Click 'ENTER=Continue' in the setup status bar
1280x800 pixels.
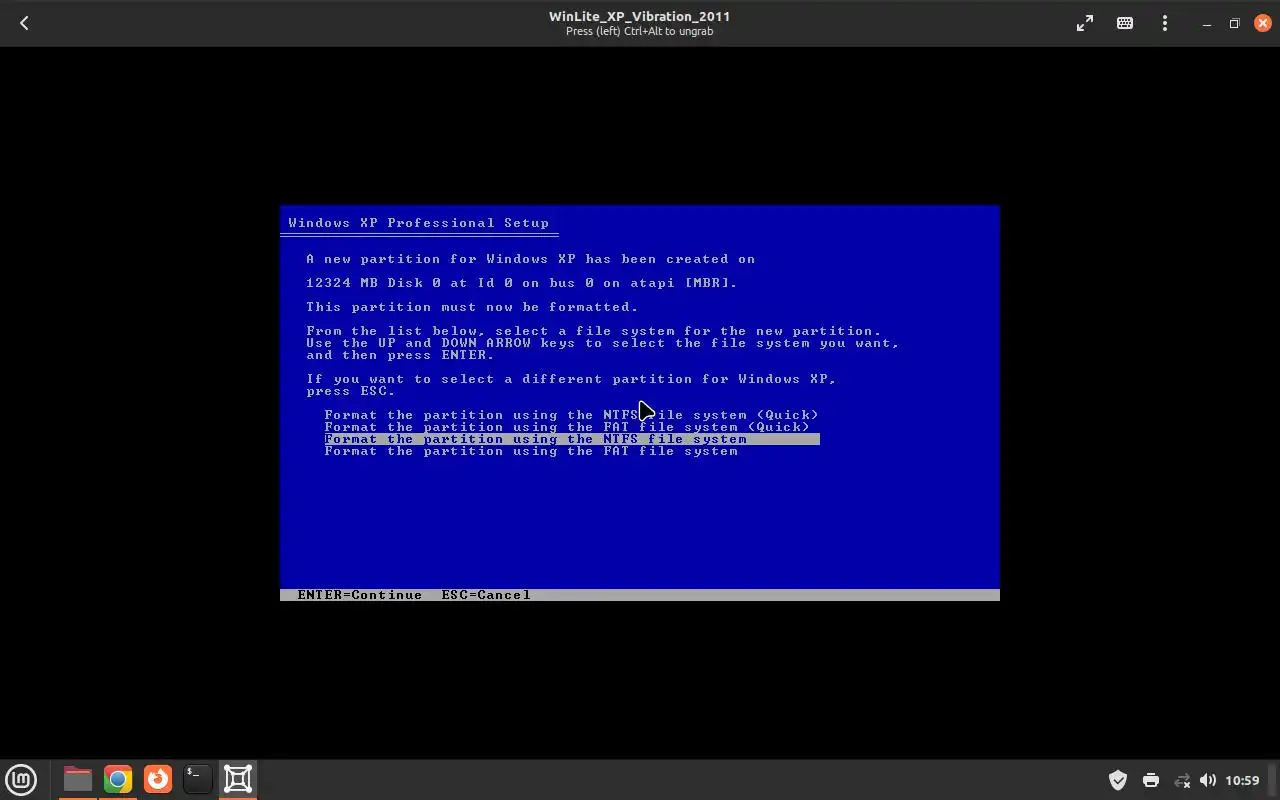[360, 595]
